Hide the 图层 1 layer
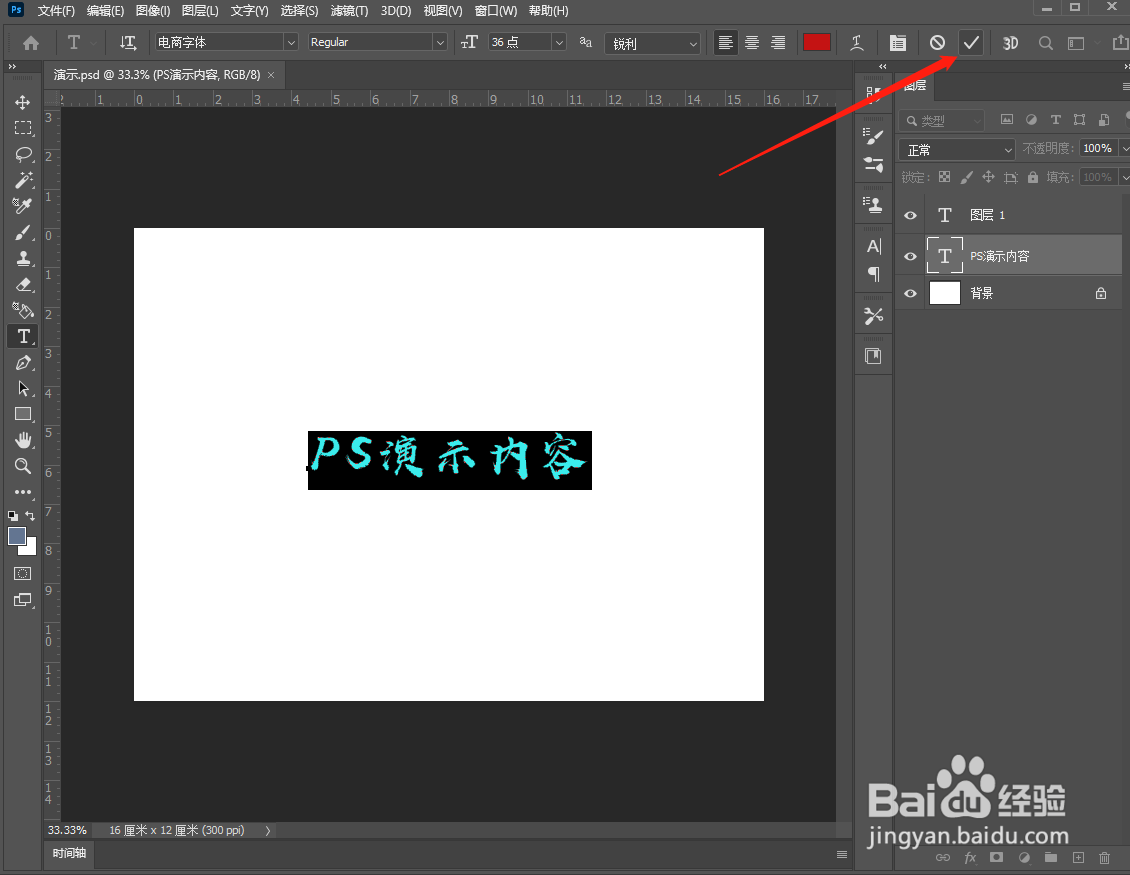1130x875 pixels. click(x=910, y=216)
